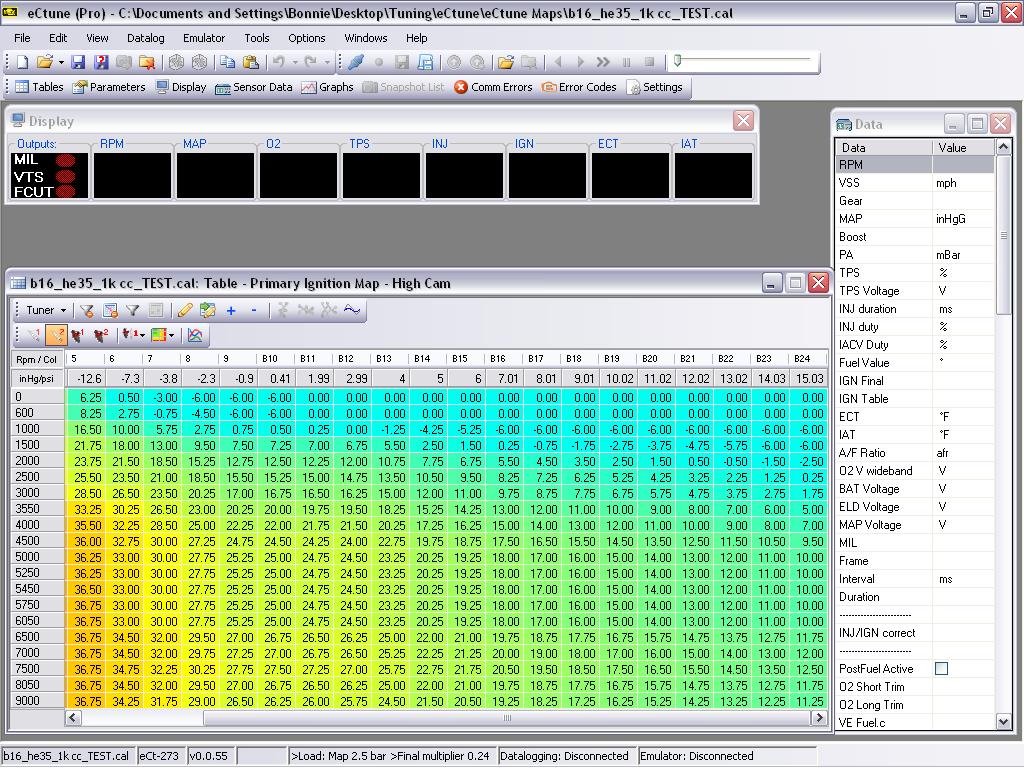
Task: Open dropdown arrow beside open folder icon
Action: pos(61,63)
